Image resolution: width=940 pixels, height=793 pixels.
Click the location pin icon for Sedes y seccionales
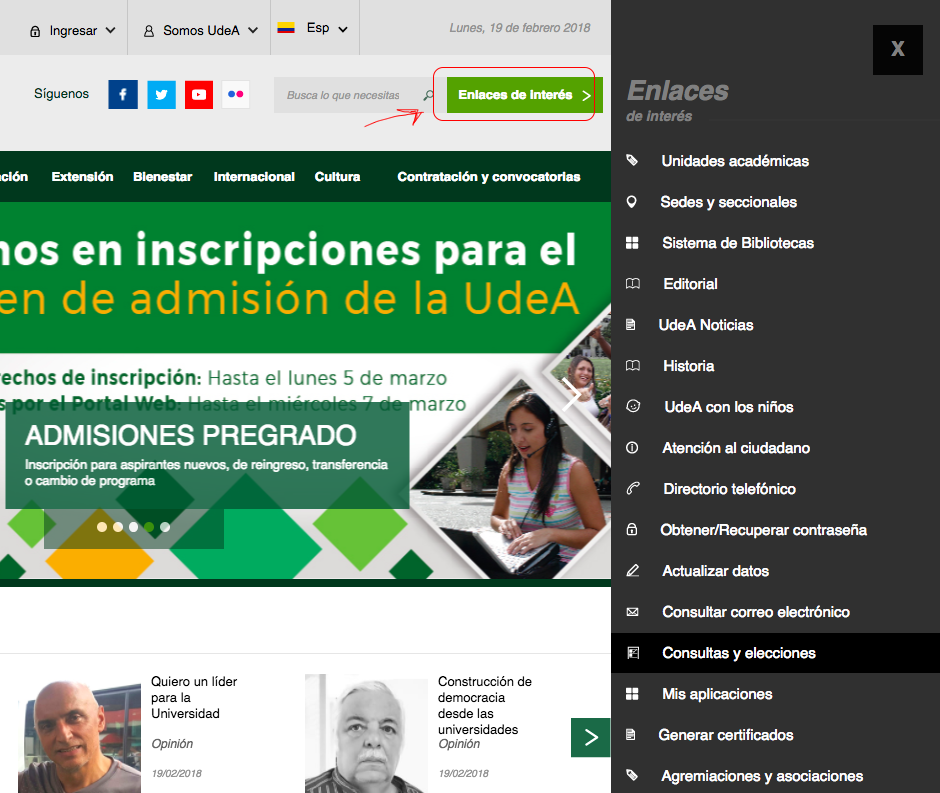pos(631,201)
